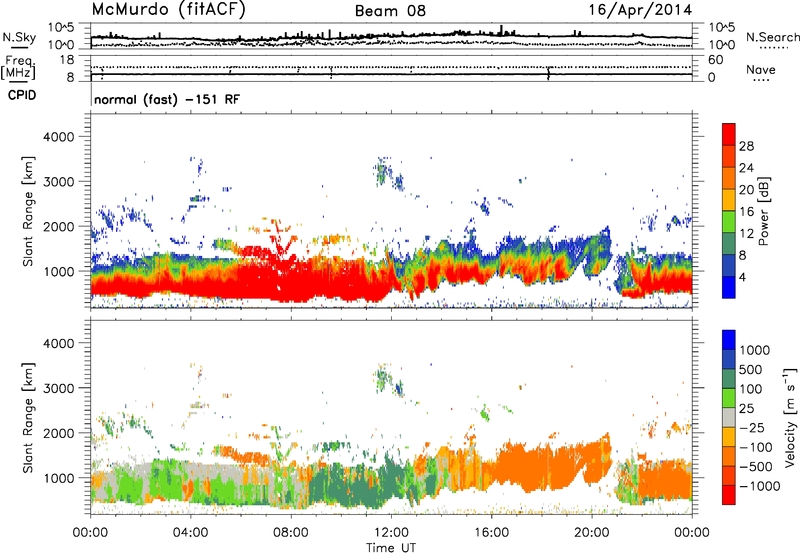The width and height of the screenshot is (800, 554).
Task: Click velocity colorbar segment between 100 and 500
Action: [x=729, y=379]
